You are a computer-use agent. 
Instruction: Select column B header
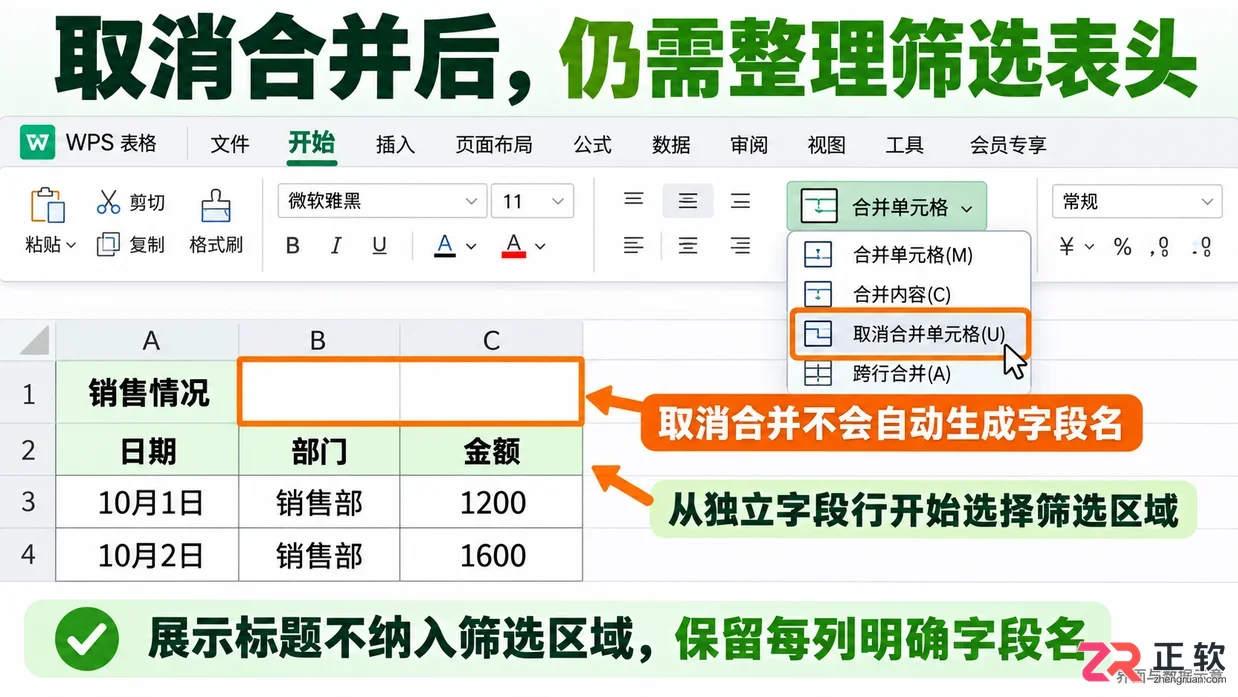tap(319, 340)
